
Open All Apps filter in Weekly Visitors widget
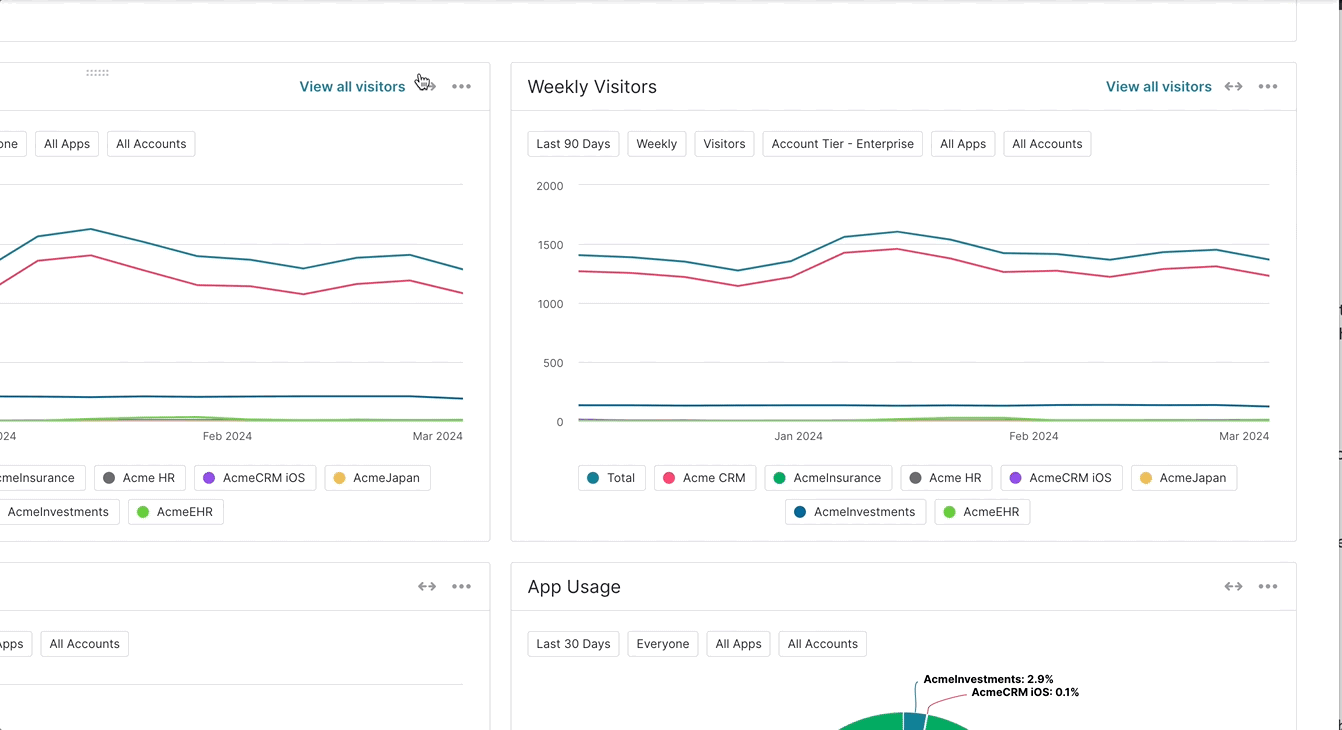[x=963, y=144]
